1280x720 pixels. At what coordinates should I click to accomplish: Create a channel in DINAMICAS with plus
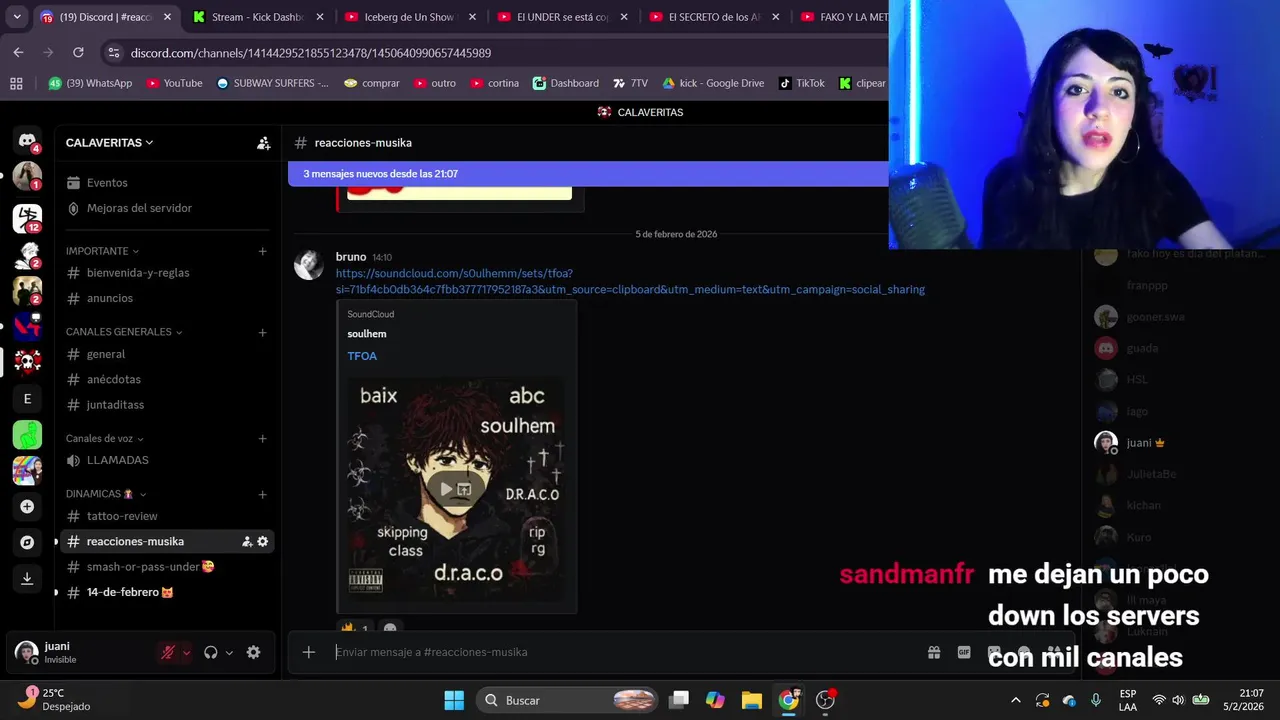pyautogui.click(x=262, y=494)
